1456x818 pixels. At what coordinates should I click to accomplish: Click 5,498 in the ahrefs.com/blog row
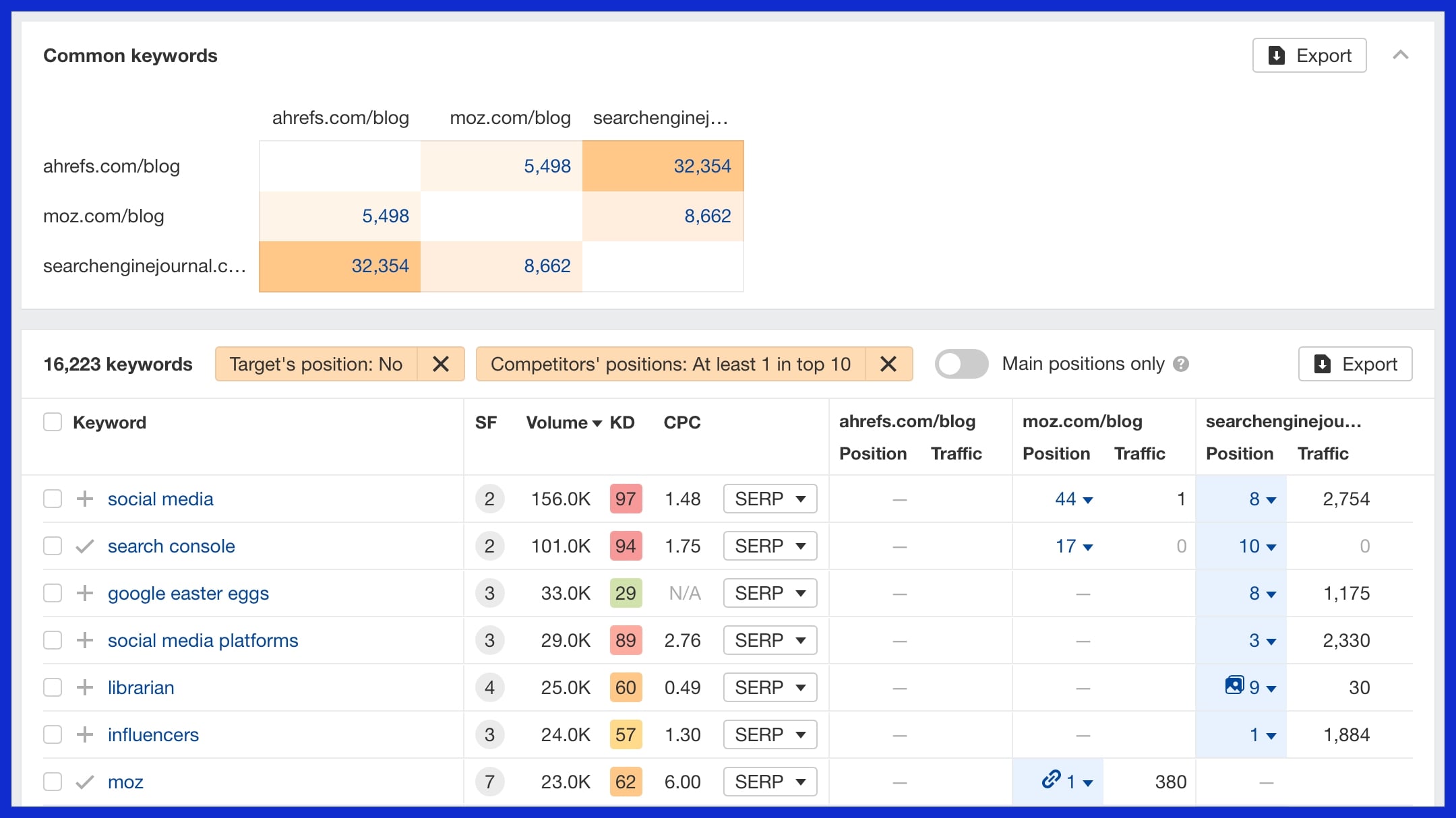pyautogui.click(x=547, y=166)
